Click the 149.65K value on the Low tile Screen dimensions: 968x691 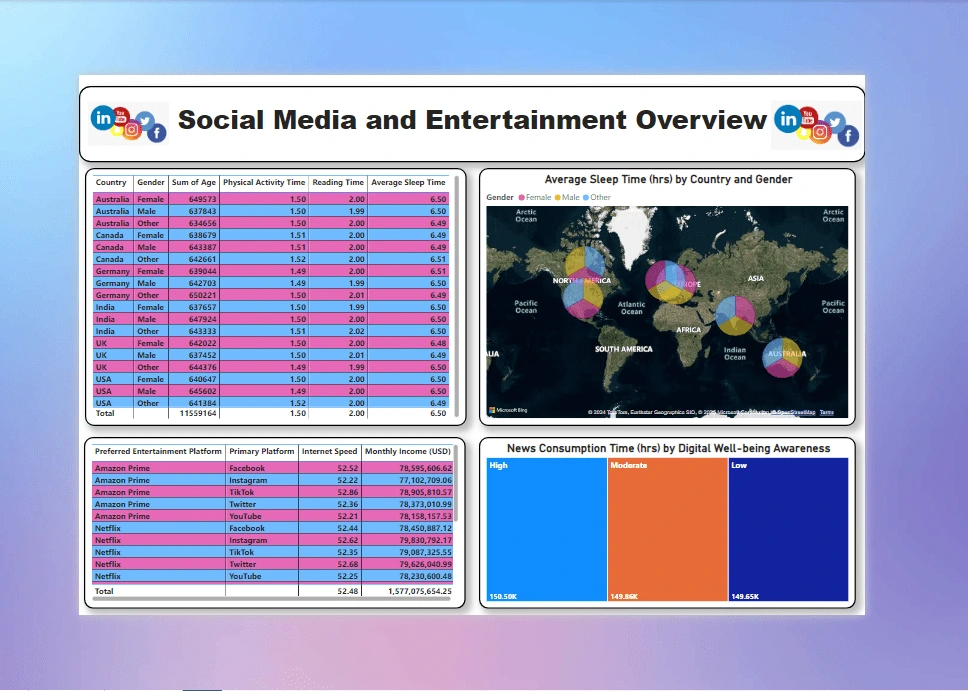click(x=745, y=597)
